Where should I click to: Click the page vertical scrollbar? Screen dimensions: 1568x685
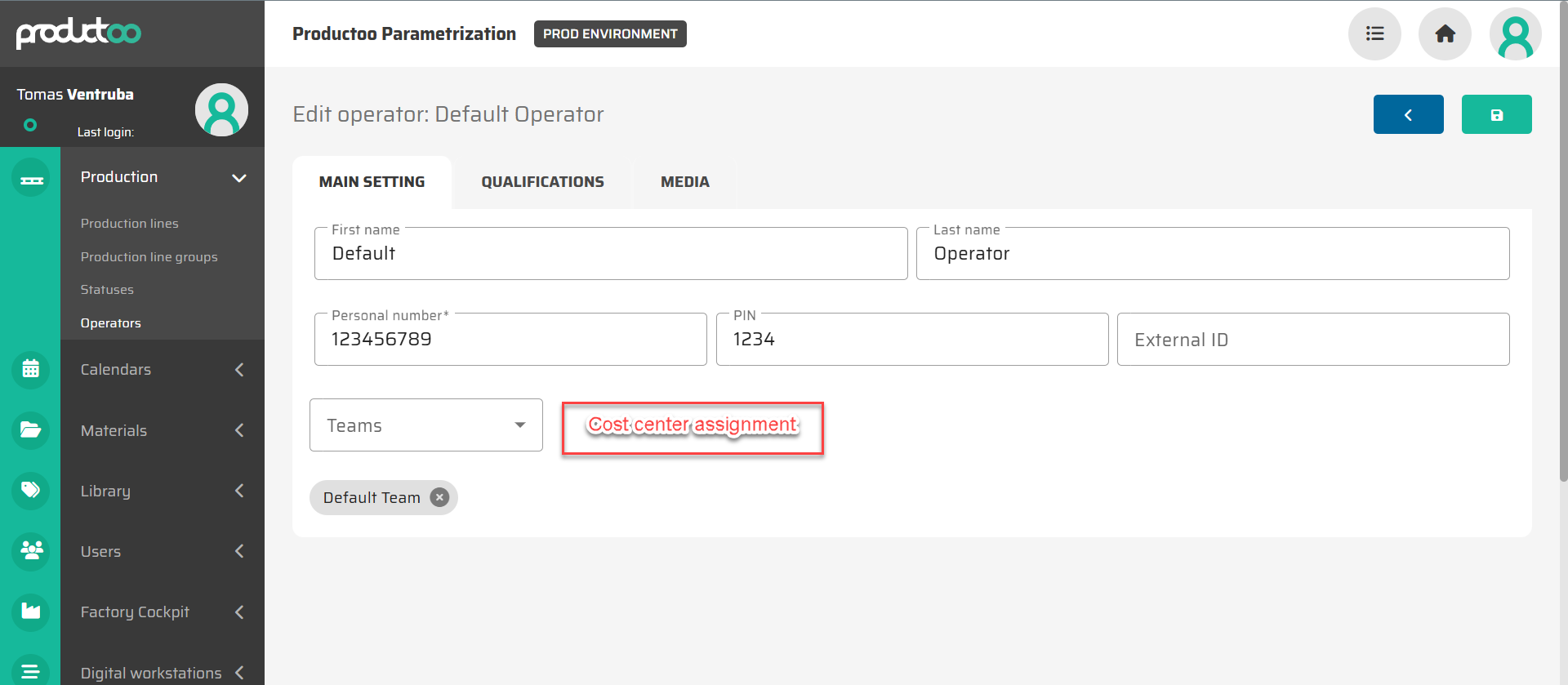[x=1563, y=245]
